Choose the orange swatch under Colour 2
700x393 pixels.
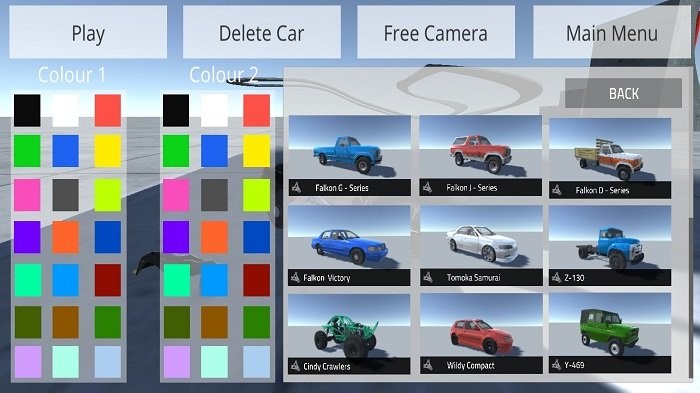point(214,237)
